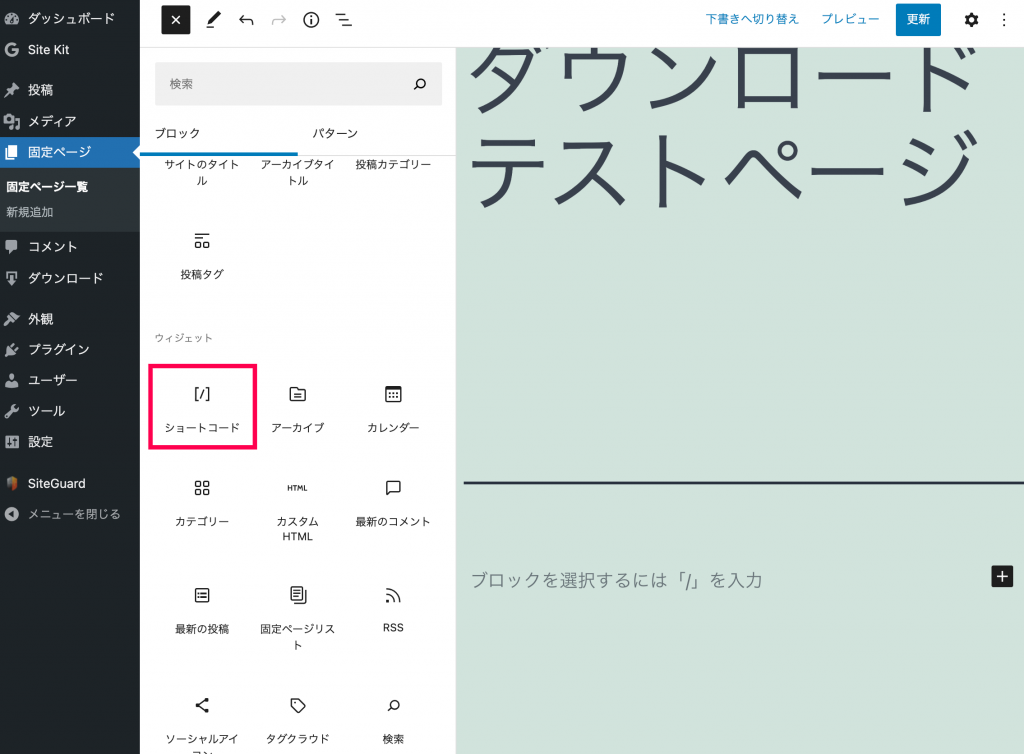The height and width of the screenshot is (754, 1024).
Task: Click the black plus add-block button
Action: coord(1002,576)
